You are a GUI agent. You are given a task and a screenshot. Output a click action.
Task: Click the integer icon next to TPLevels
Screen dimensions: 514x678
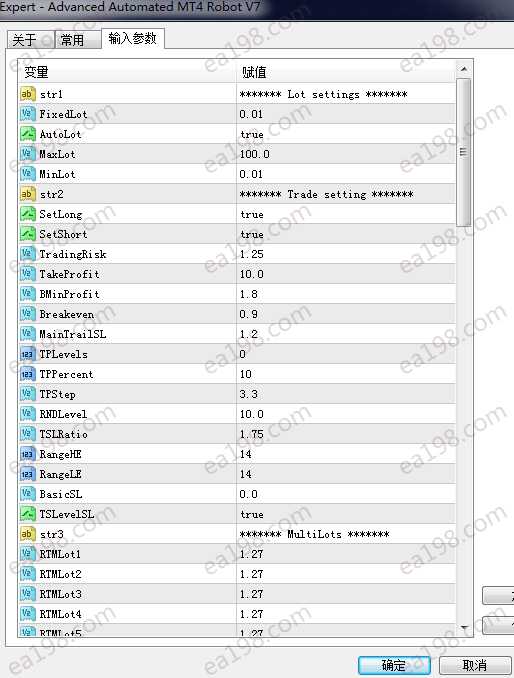pyautogui.click(x=27, y=354)
